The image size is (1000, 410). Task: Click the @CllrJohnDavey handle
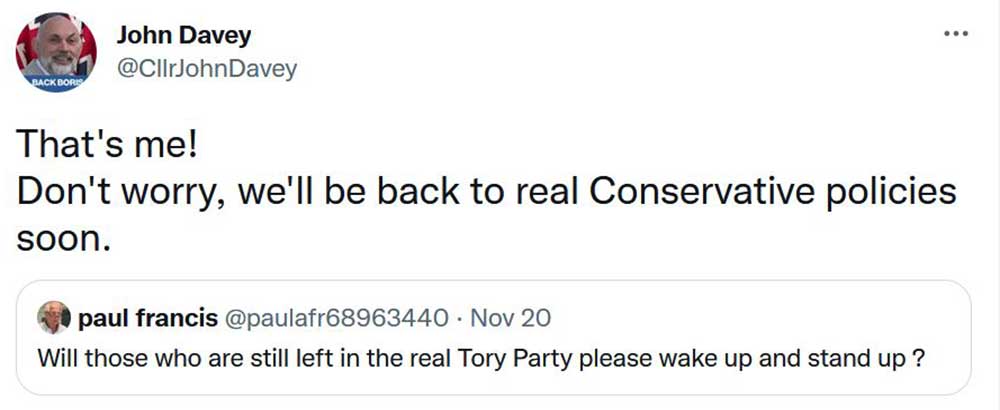[x=207, y=69]
